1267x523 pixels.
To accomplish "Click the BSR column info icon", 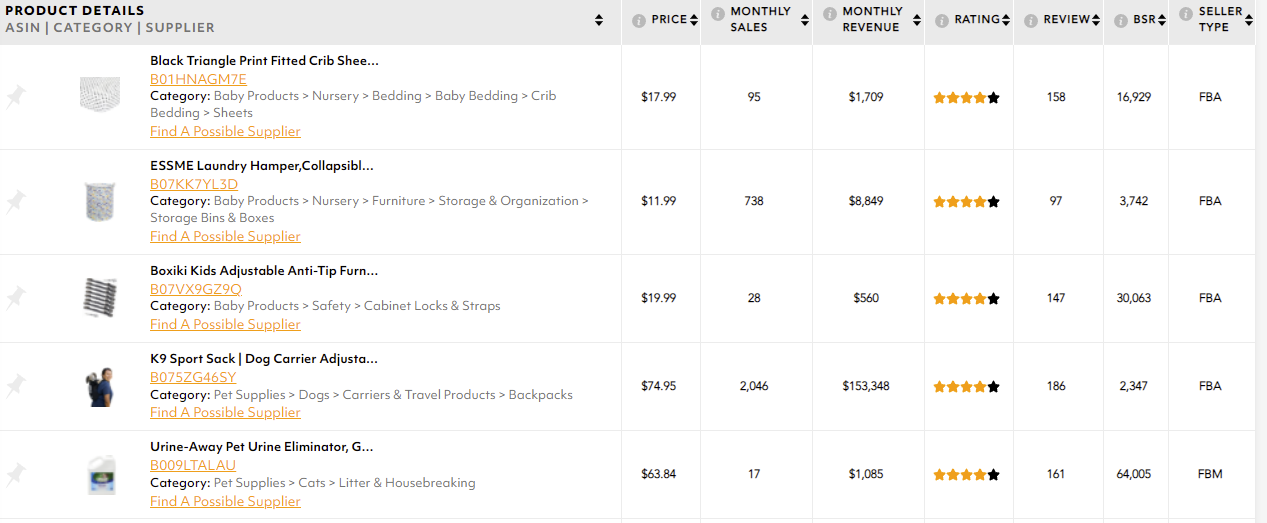I will tap(1121, 20).
